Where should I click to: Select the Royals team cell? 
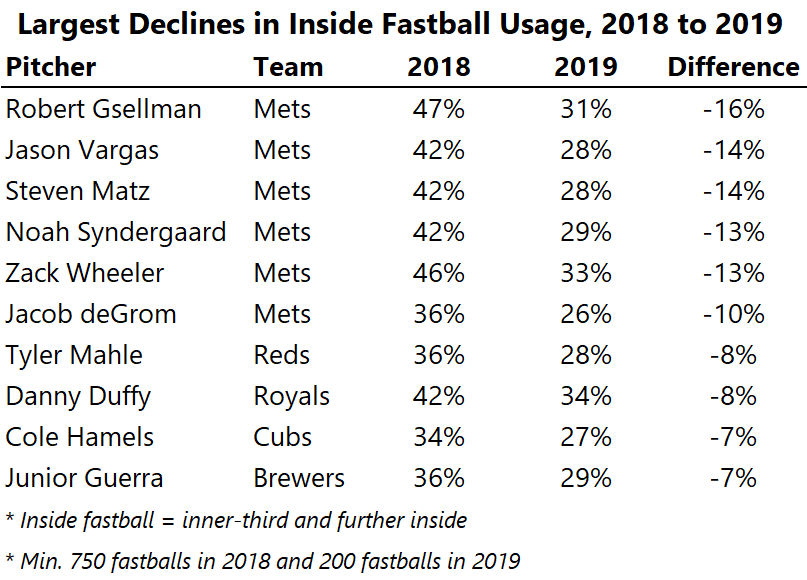[291, 396]
